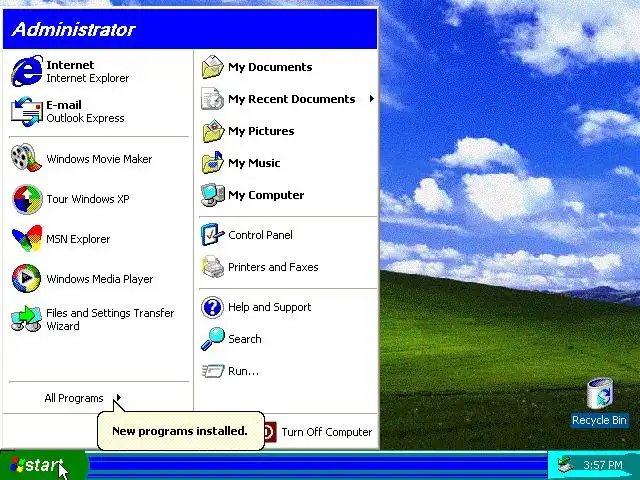Image resolution: width=640 pixels, height=480 pixels.
Task: Open the Search text label
Action: (244, 339)
